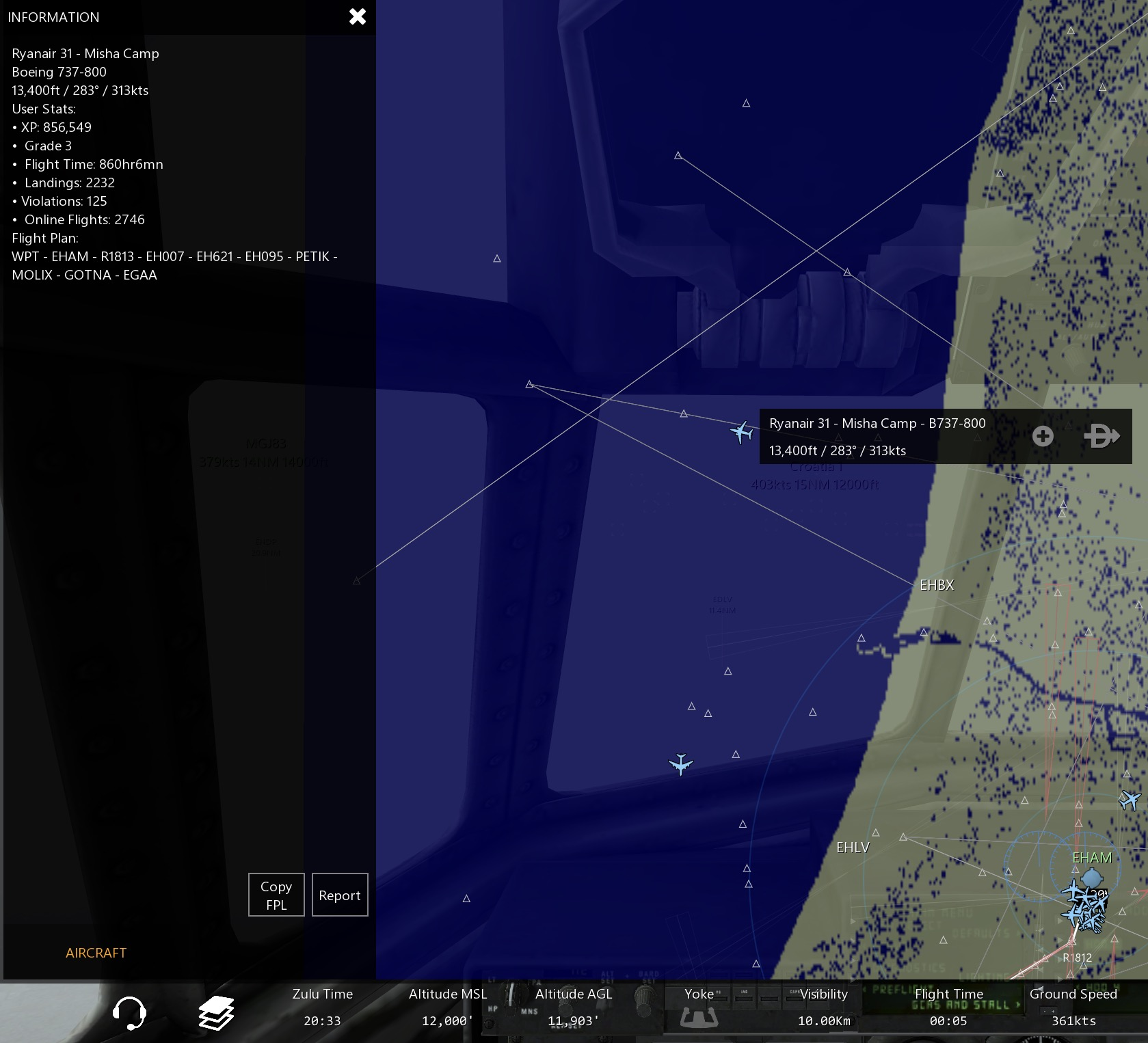Click the plus icon in the Ryanair popup
The width and height of the screenshot is (1148, 1043).
[x=1043, y=436]
